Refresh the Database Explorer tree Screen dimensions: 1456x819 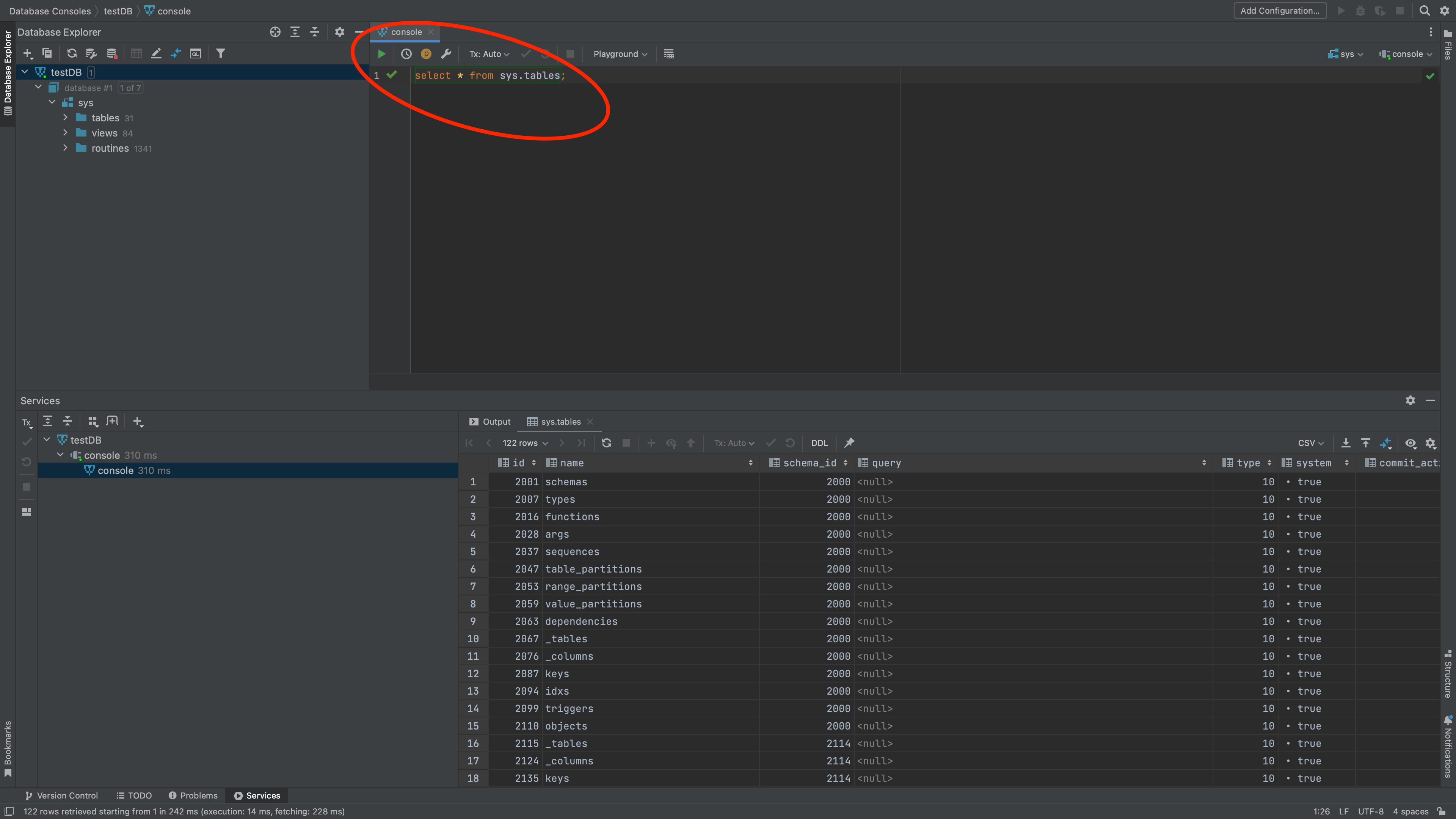[x=72, y=54]
